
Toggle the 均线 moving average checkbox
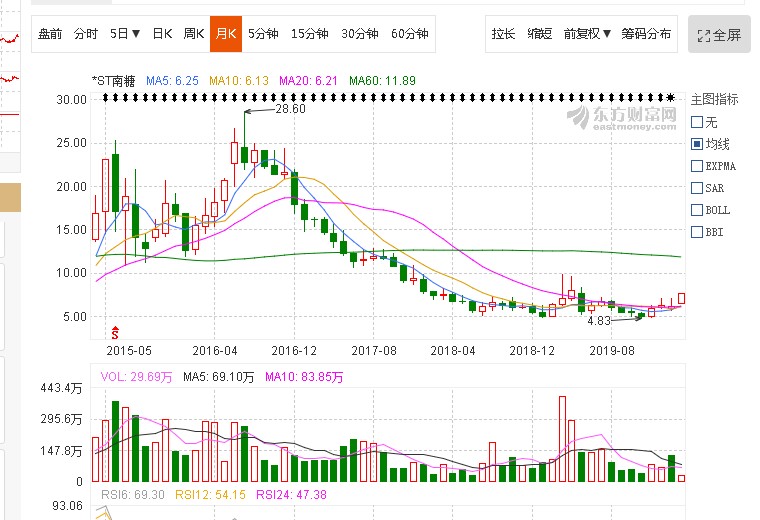pos(697,144)
